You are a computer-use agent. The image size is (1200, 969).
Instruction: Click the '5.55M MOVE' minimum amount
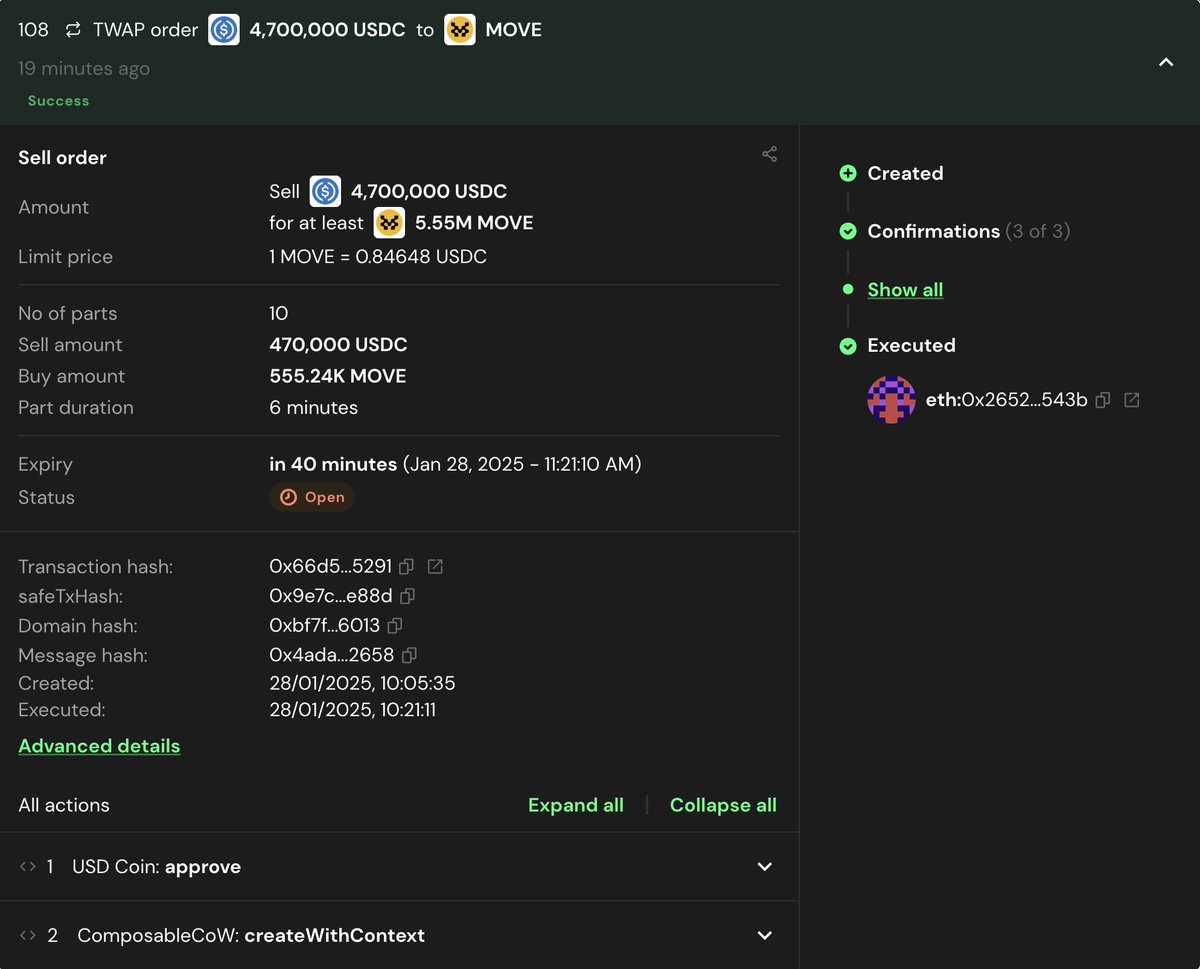(474, 223)
